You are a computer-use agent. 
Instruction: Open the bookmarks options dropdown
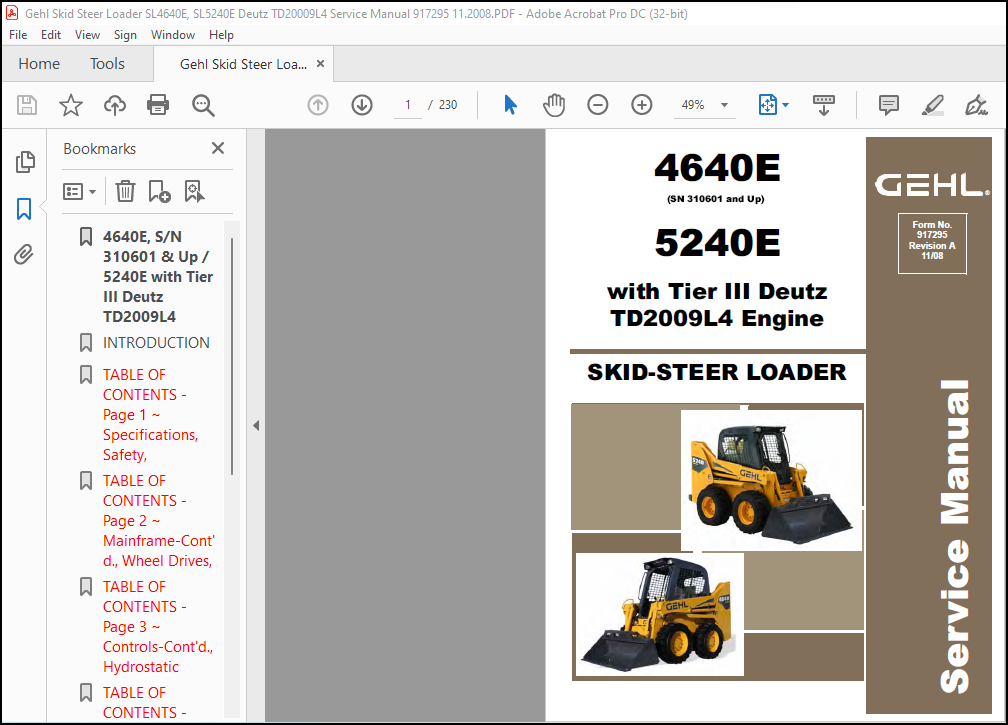click(x=80, y=192)
